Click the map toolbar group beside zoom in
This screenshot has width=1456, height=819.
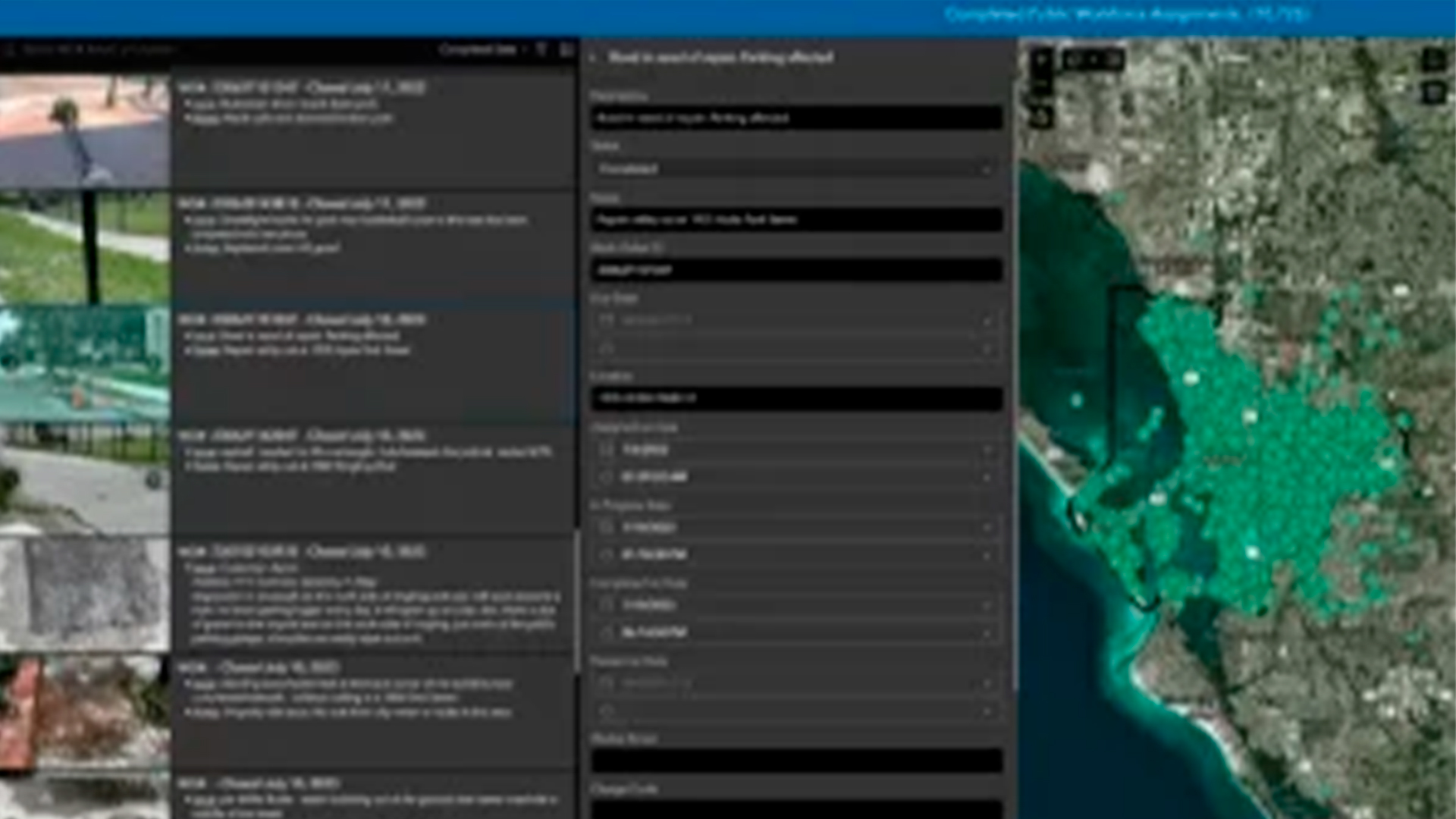tap(1093, 60)
